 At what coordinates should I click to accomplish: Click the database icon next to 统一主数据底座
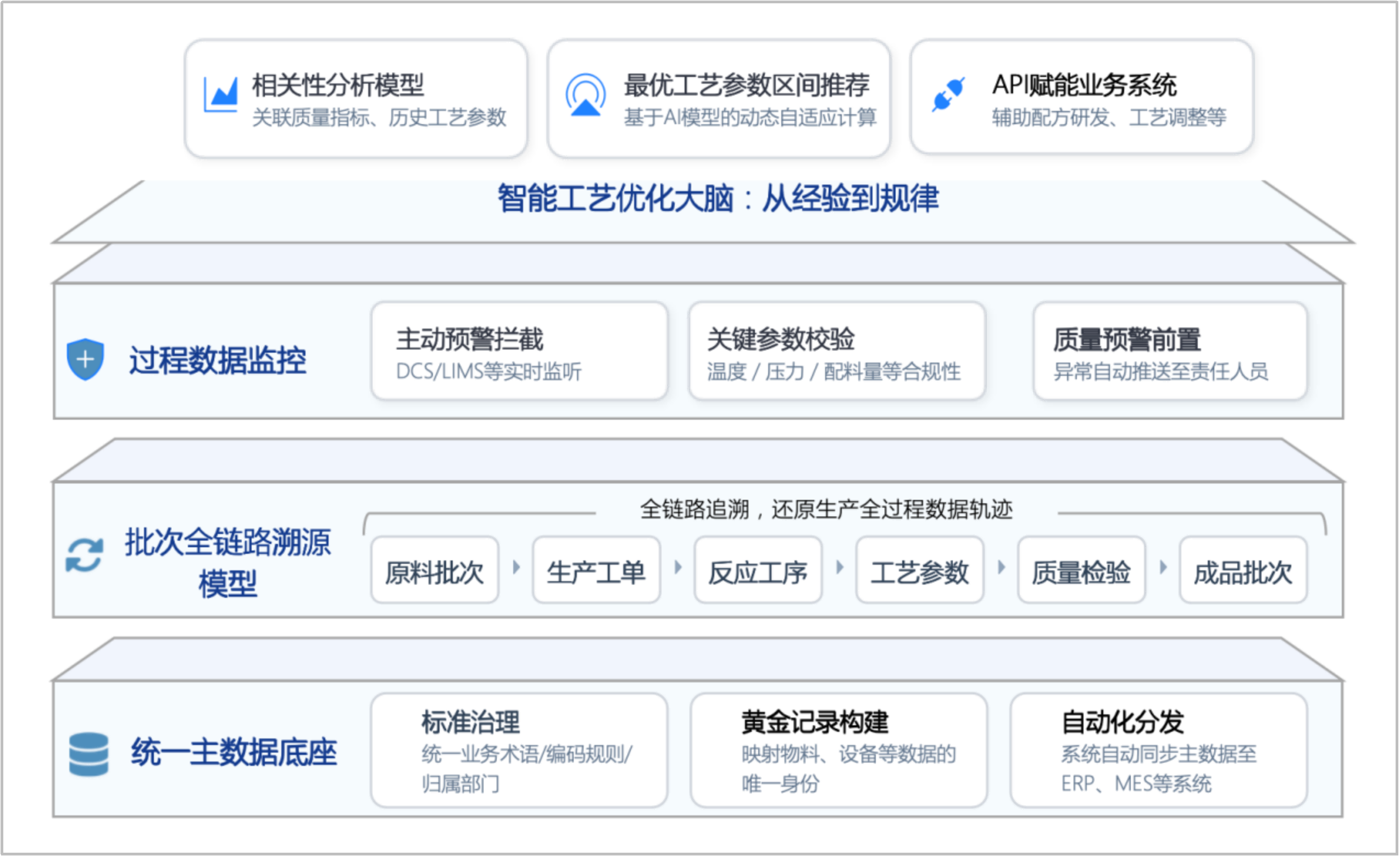88,756
